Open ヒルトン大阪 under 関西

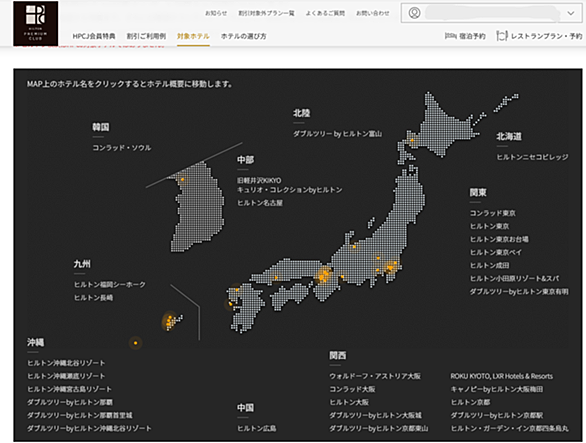click(x=349, y=402)
